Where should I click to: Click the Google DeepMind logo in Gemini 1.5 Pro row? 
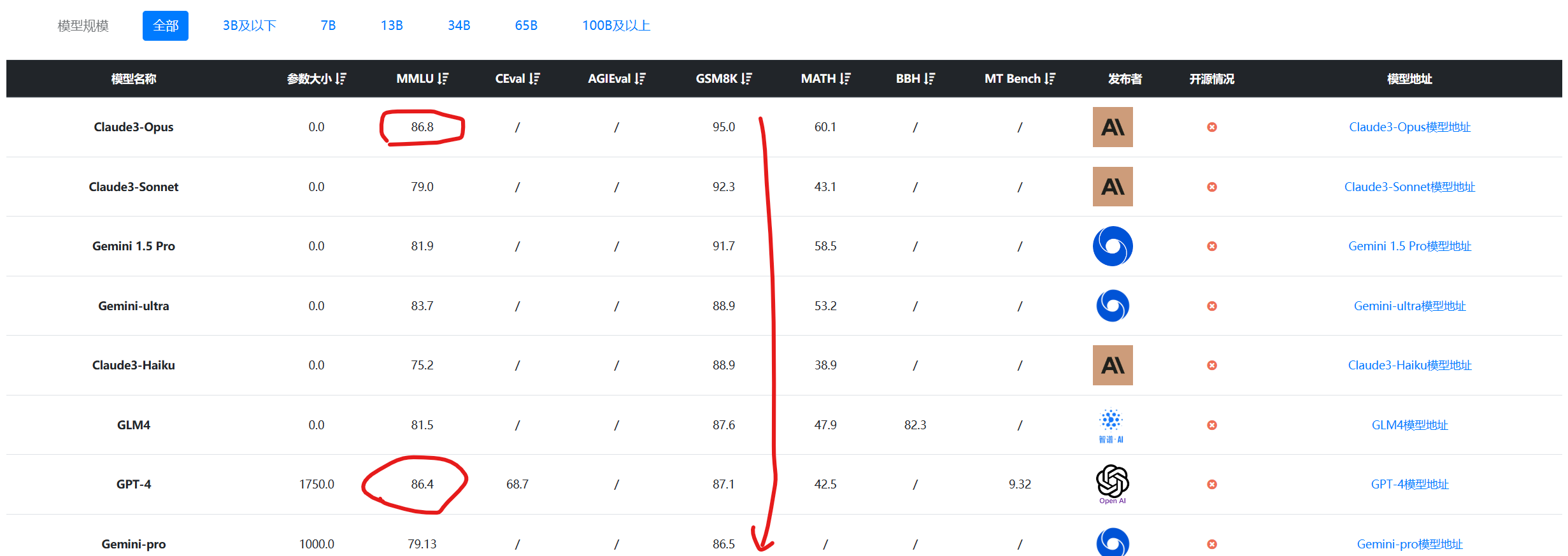click(x=1113, y=246)
